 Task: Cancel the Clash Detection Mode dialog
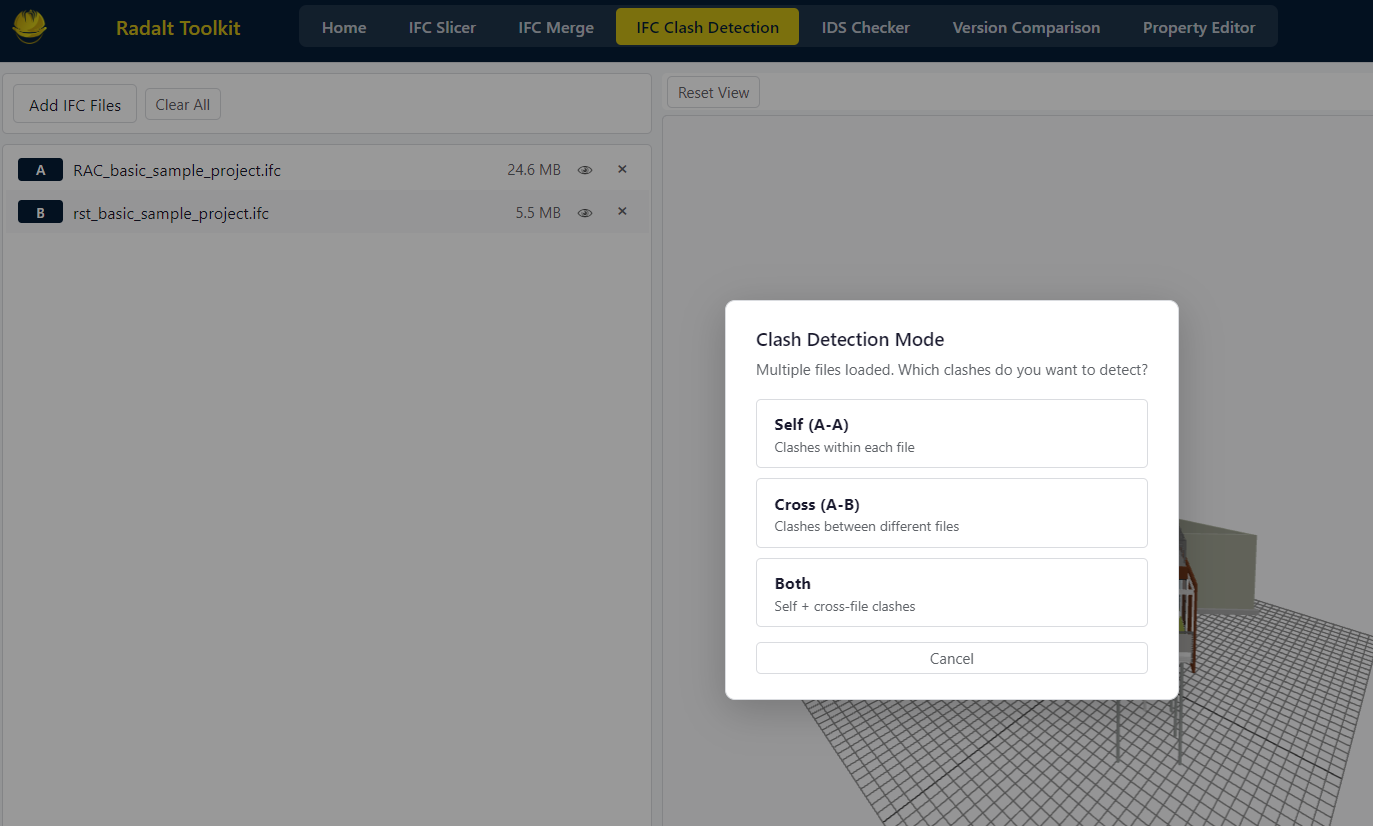[951, 658]
